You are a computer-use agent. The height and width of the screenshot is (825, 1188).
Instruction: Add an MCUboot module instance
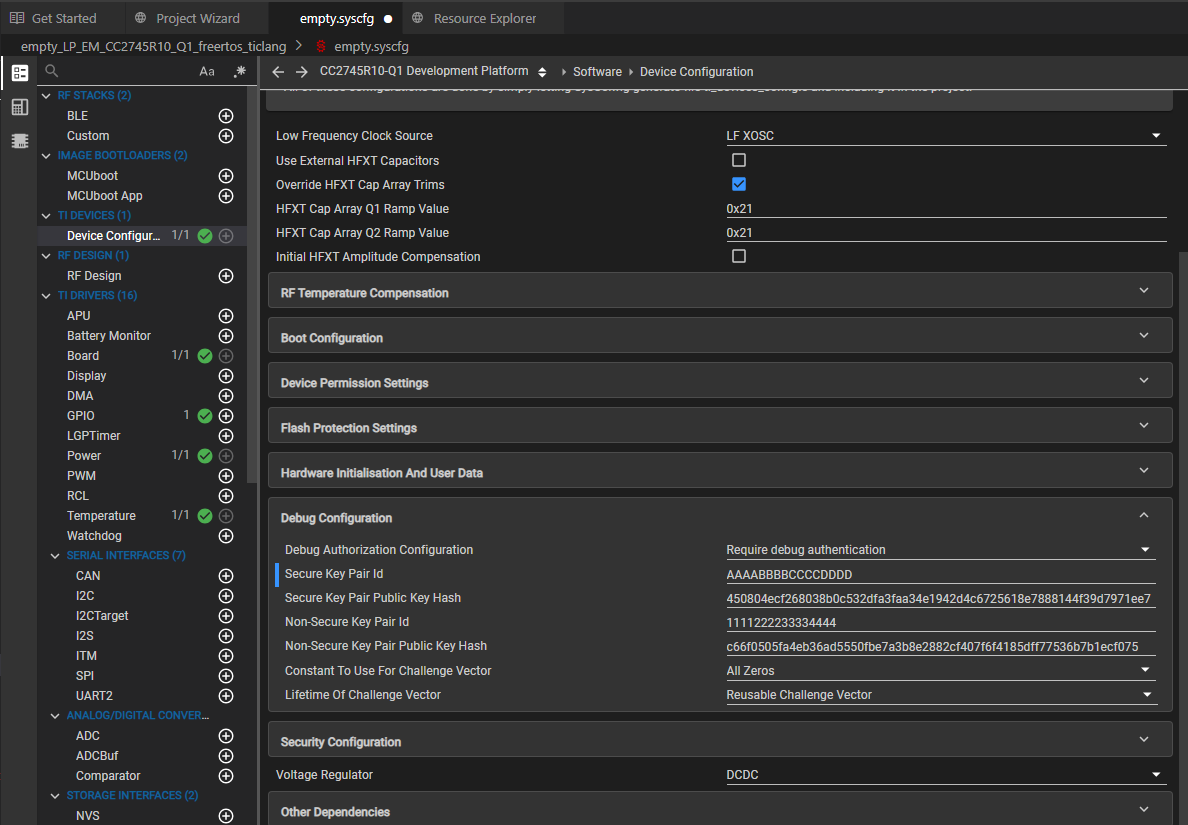tap(226, 176)
